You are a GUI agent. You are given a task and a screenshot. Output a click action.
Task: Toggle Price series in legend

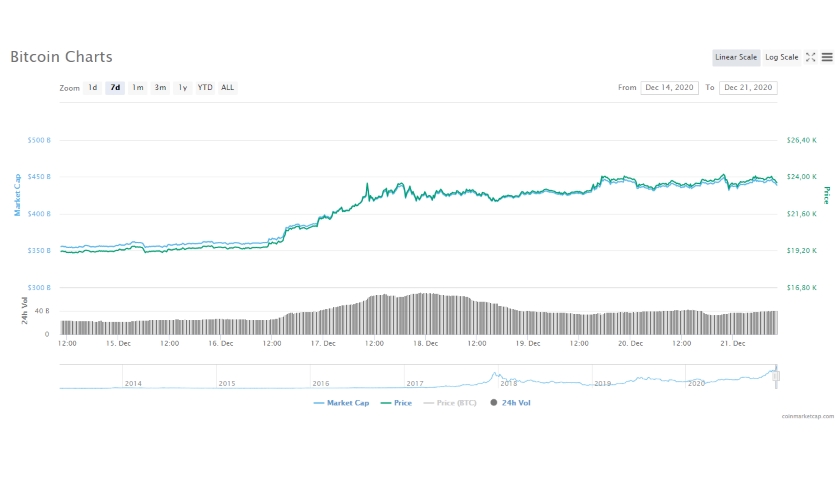[x=396, y=403]
